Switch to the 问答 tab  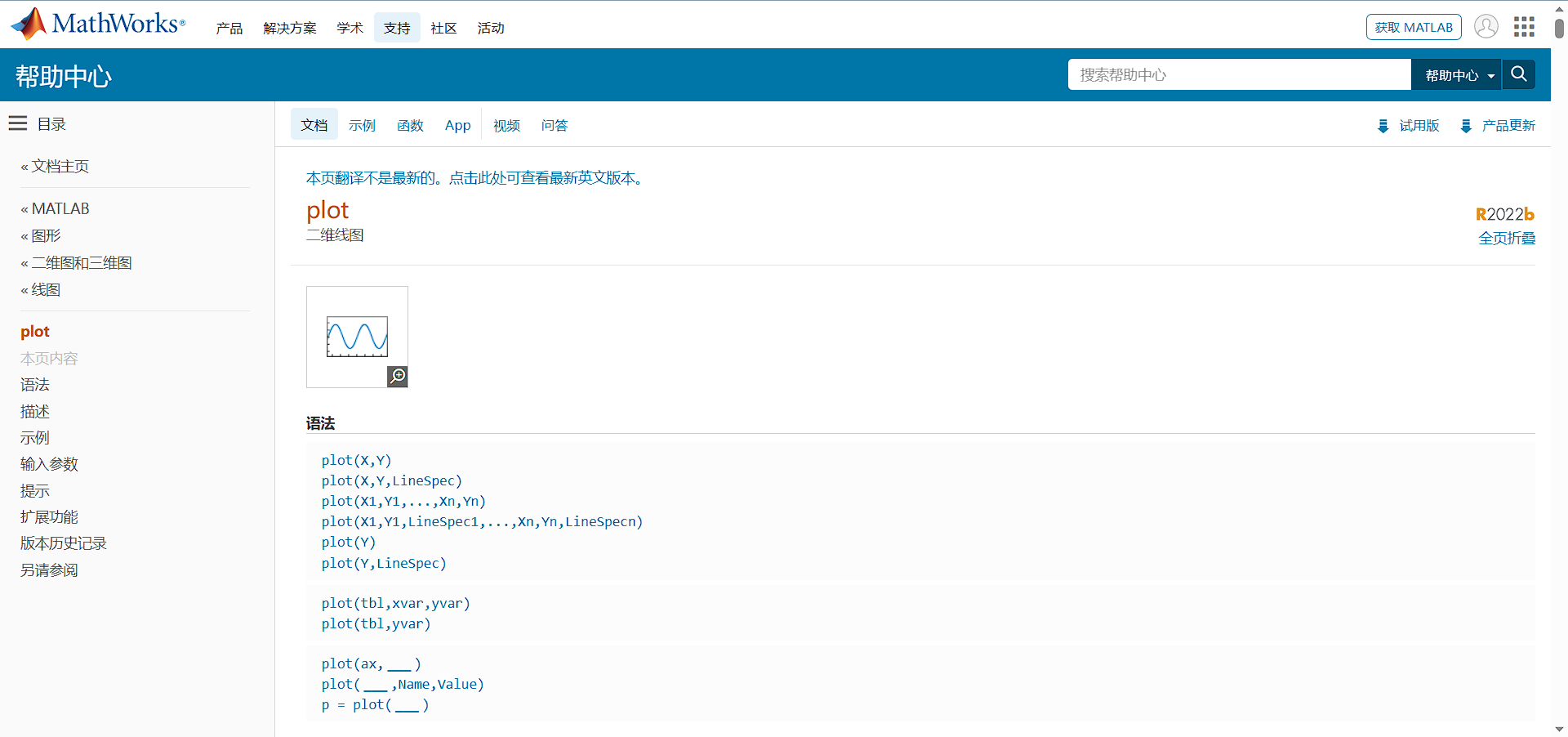coord(555,125)
